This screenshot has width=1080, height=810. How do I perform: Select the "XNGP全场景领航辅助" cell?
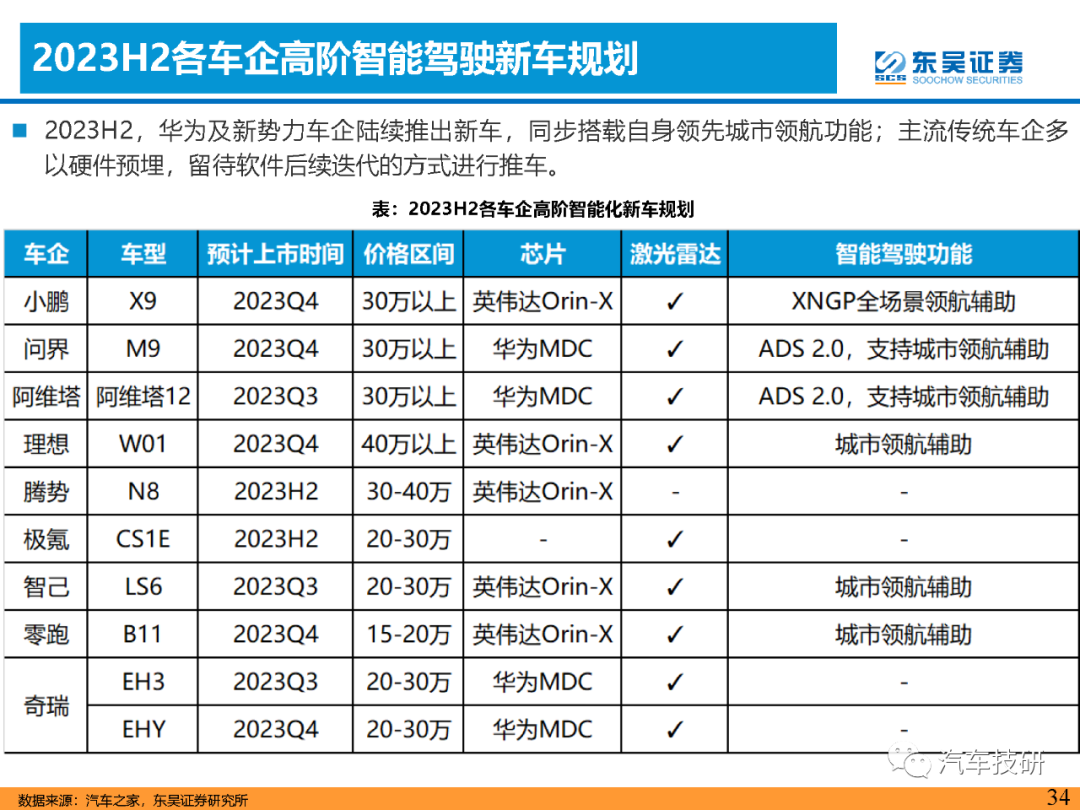point(904,302)
